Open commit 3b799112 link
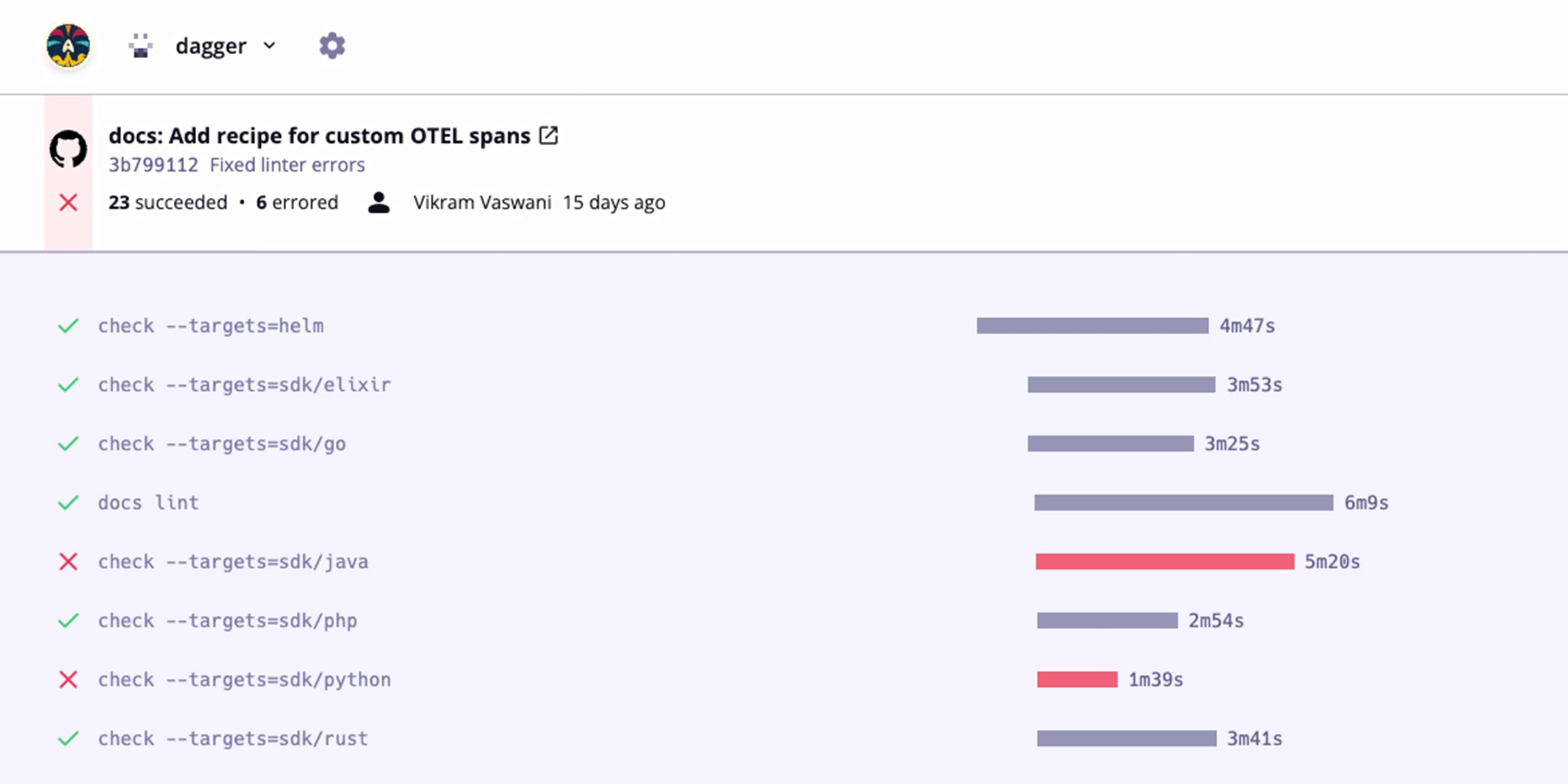The height and width of the screenshot is (784, 1568). pyautogui.click(x=153, y=165)
